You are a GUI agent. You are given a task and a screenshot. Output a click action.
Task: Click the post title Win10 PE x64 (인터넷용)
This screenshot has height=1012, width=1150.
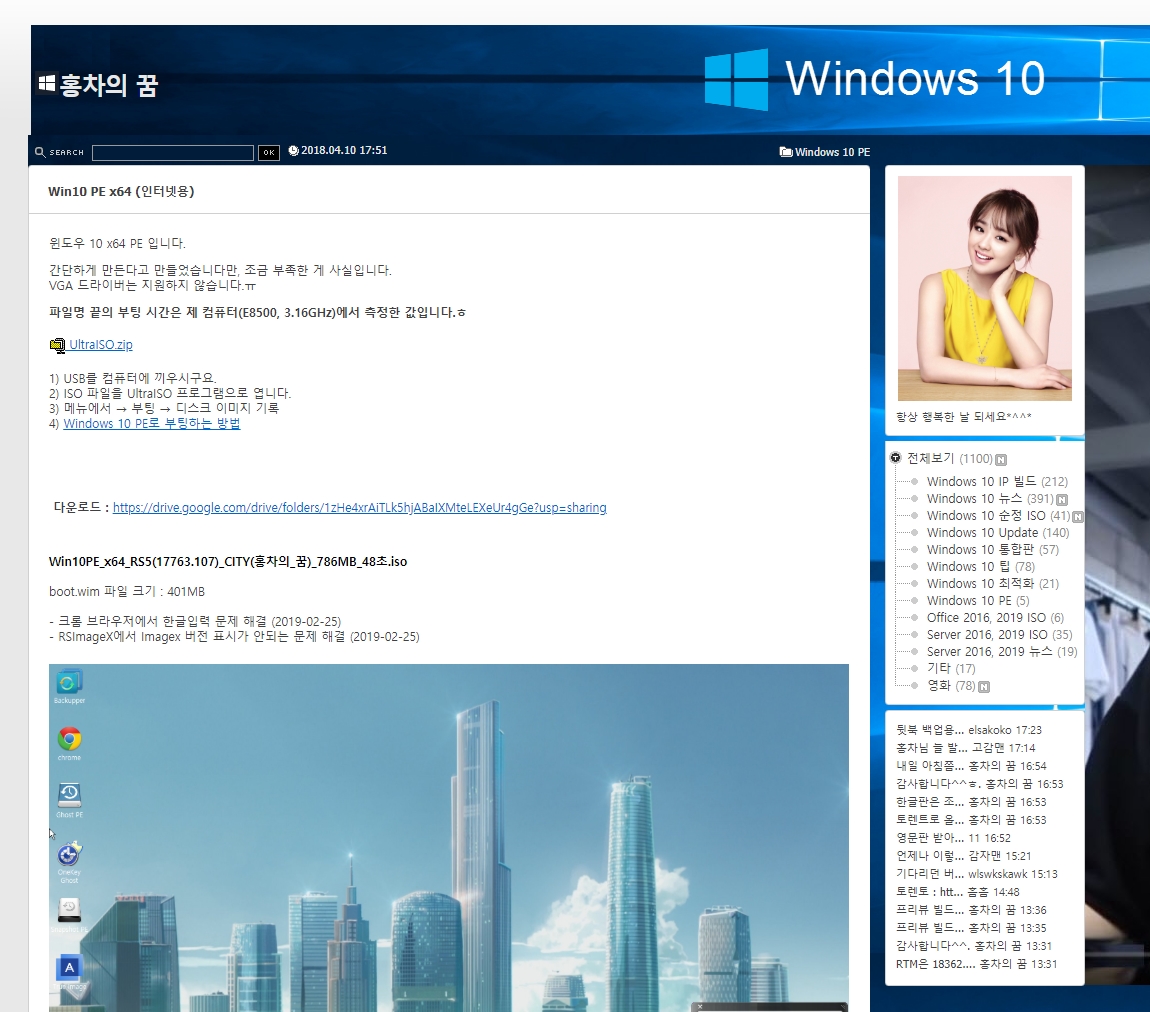coord(121,191)
